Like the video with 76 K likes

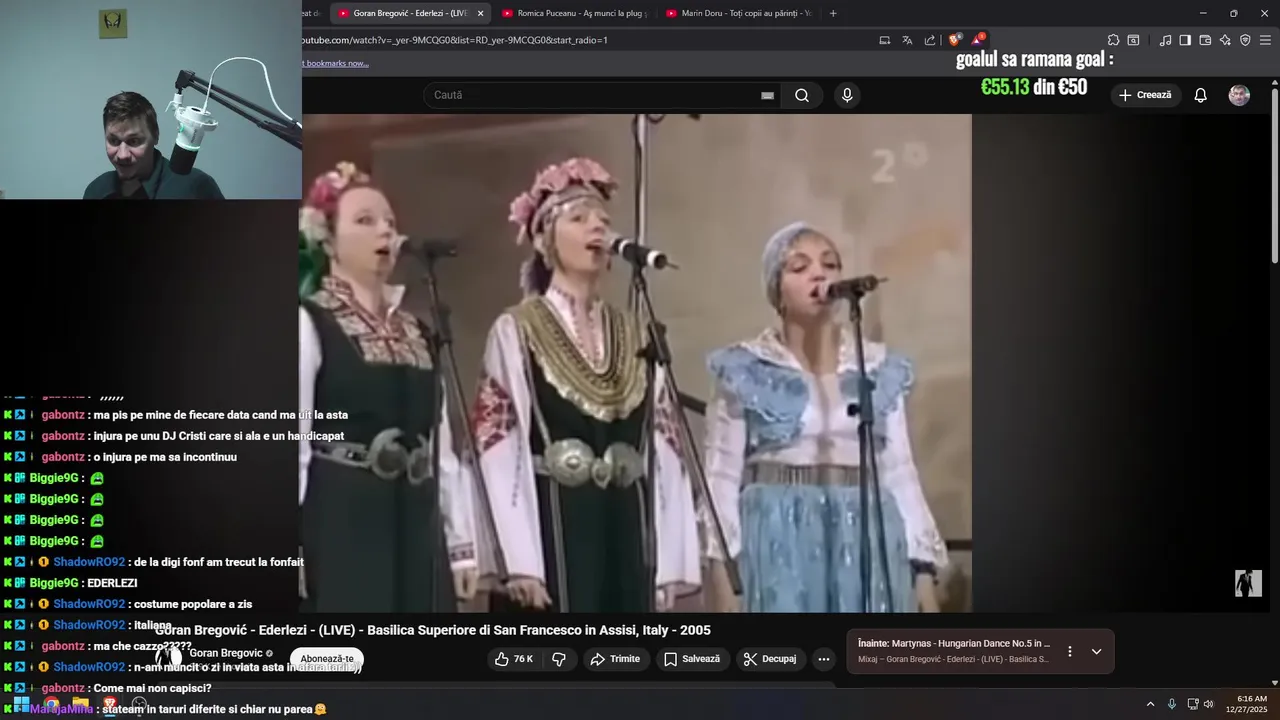514,659
